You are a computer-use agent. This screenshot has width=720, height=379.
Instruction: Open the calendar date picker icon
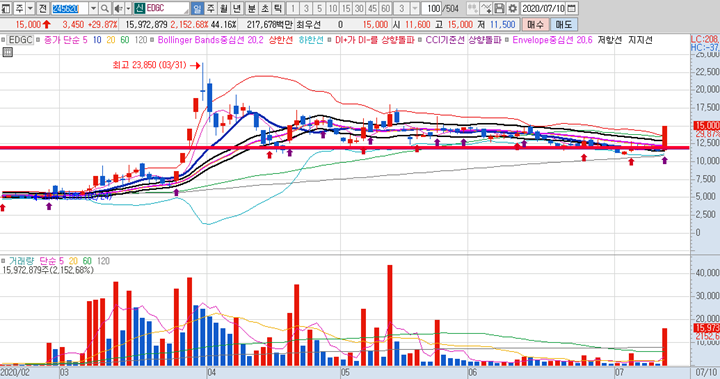571,8
